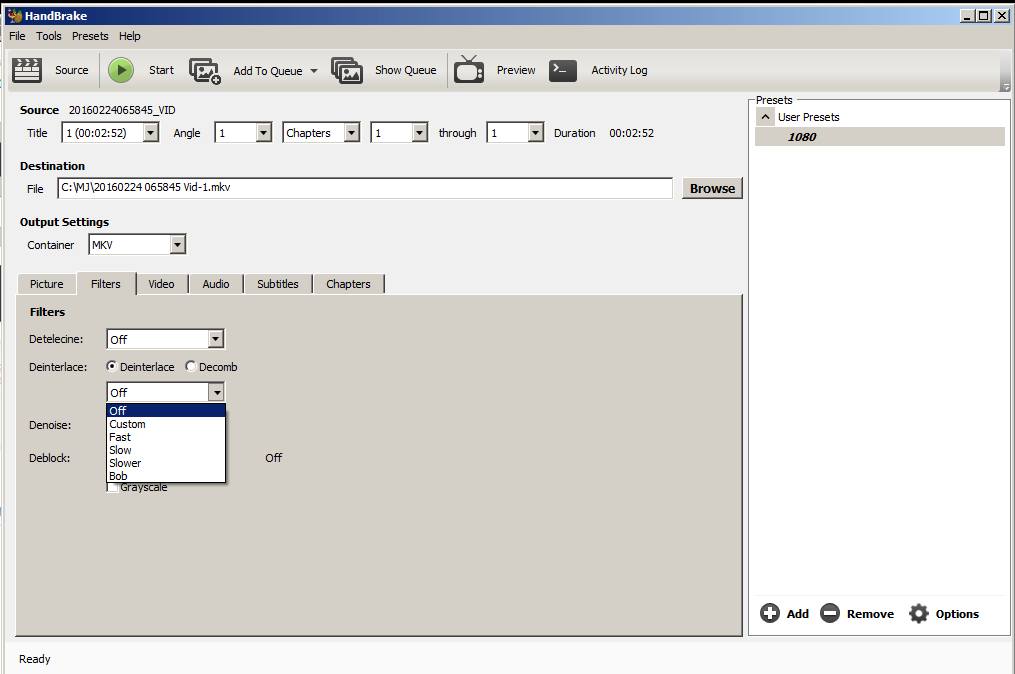Choose Slower in the deinterlace list
1015x674 pixels.
166,463
